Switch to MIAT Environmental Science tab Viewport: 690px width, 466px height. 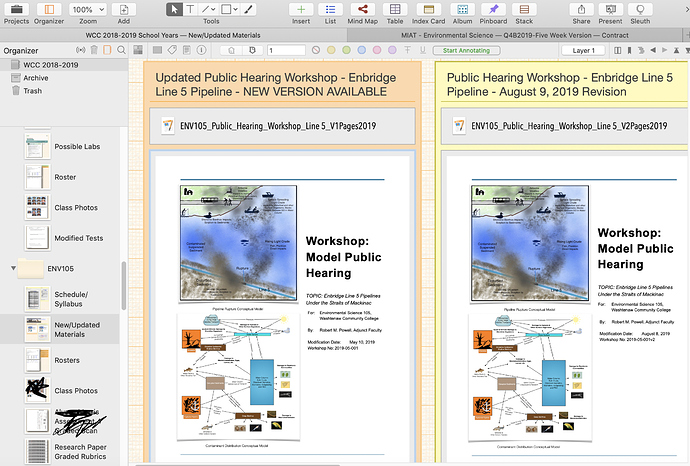(x=514, y=35)
